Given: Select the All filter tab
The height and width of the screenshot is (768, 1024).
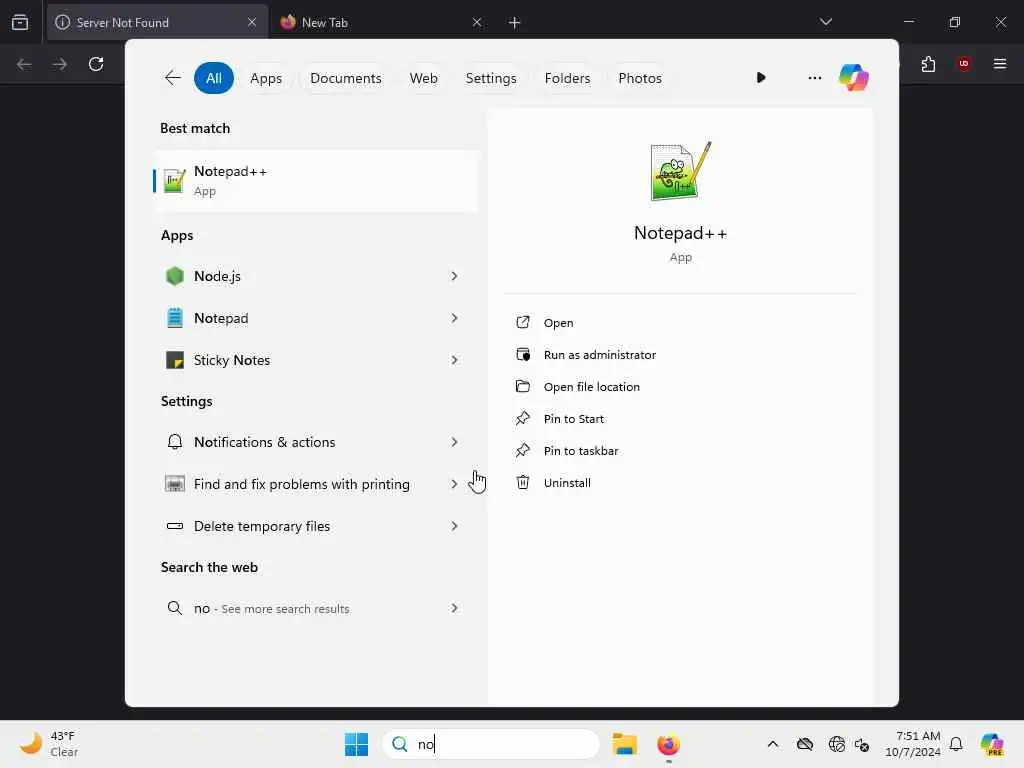Looking at the screenshot, I should 214,78.
